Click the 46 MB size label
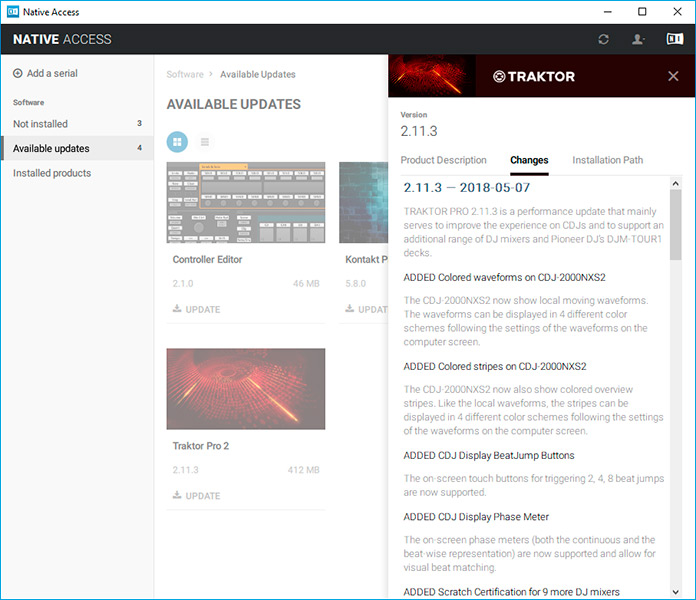696x600 pixels. (306, 284)
